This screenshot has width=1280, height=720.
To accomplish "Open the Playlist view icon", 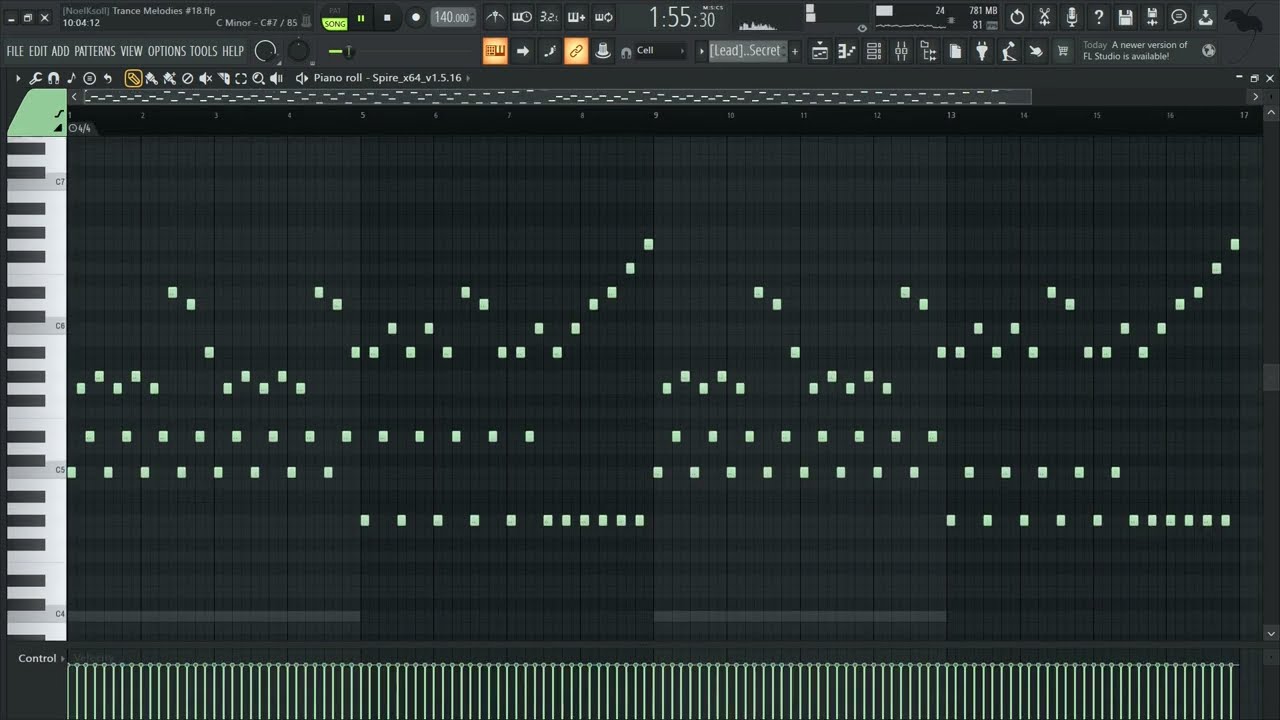I will [819, 51].
